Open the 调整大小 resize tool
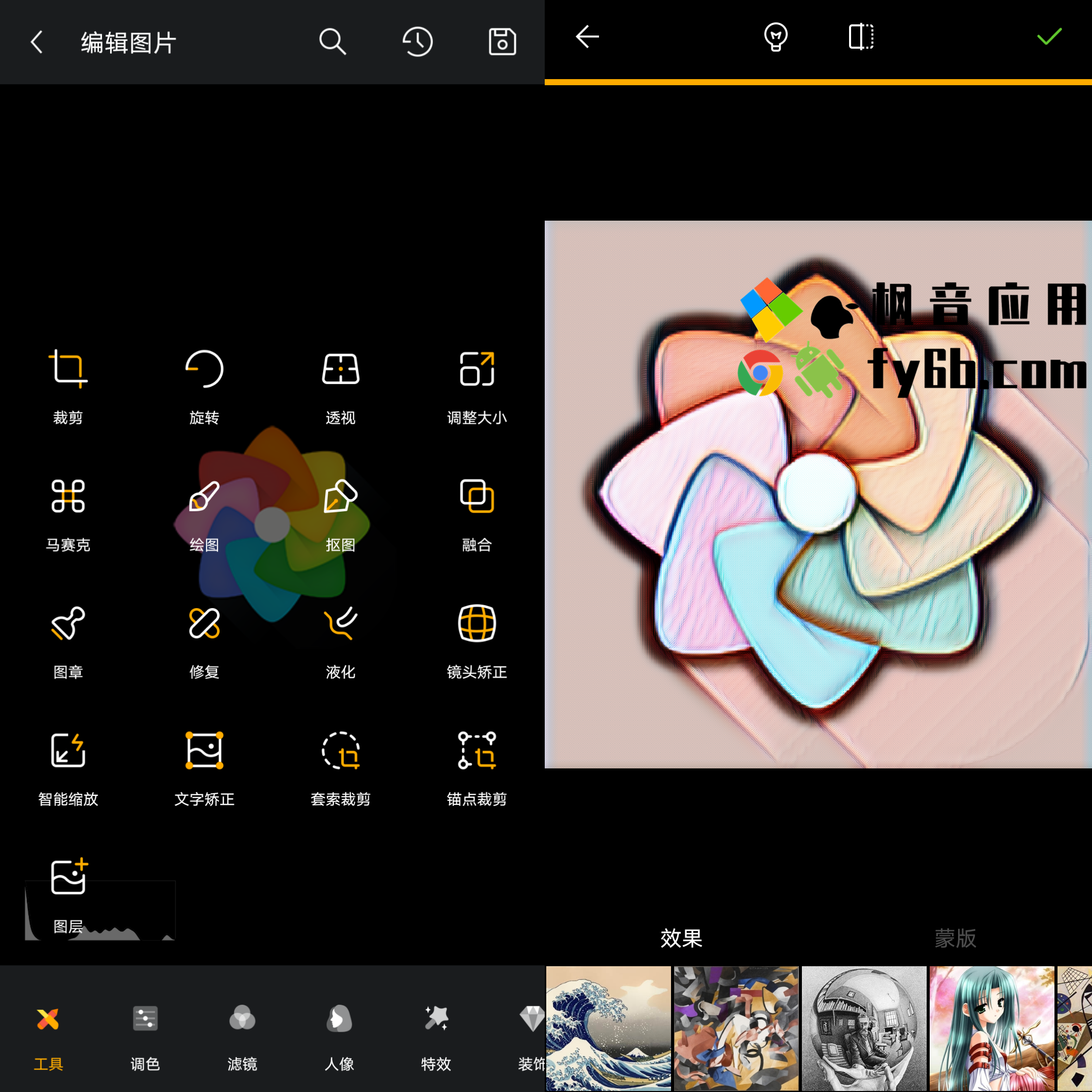The height and width of the screenshot is (1092, 1092). tap(477, 386)
